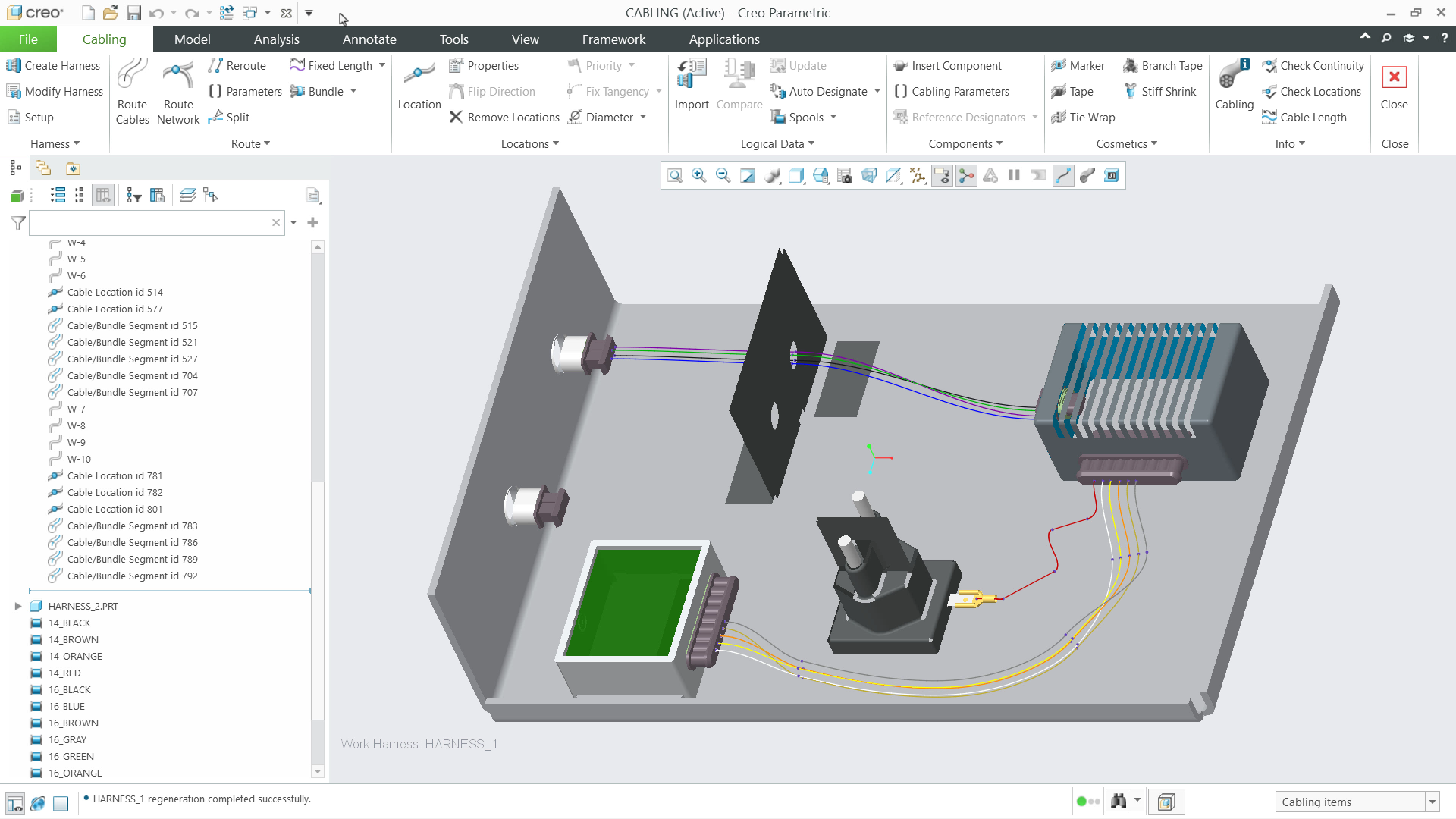This screenshot has height=819, width=1456.
Task: Switch to the Analysis ribbon tab
Action: (276, 39)
